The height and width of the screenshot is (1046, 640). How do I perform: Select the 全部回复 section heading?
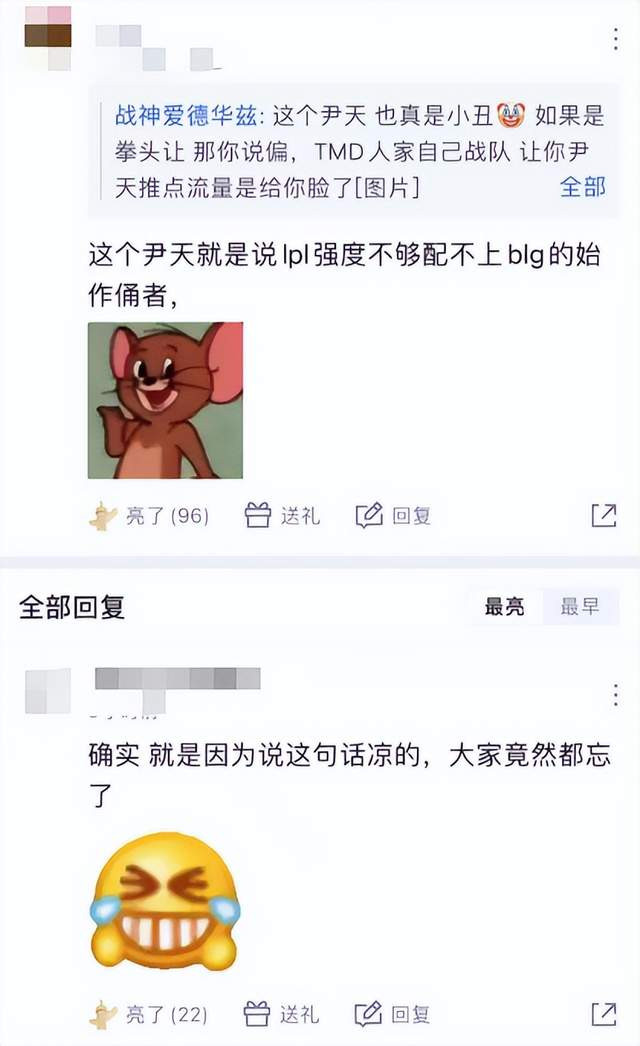72,607
